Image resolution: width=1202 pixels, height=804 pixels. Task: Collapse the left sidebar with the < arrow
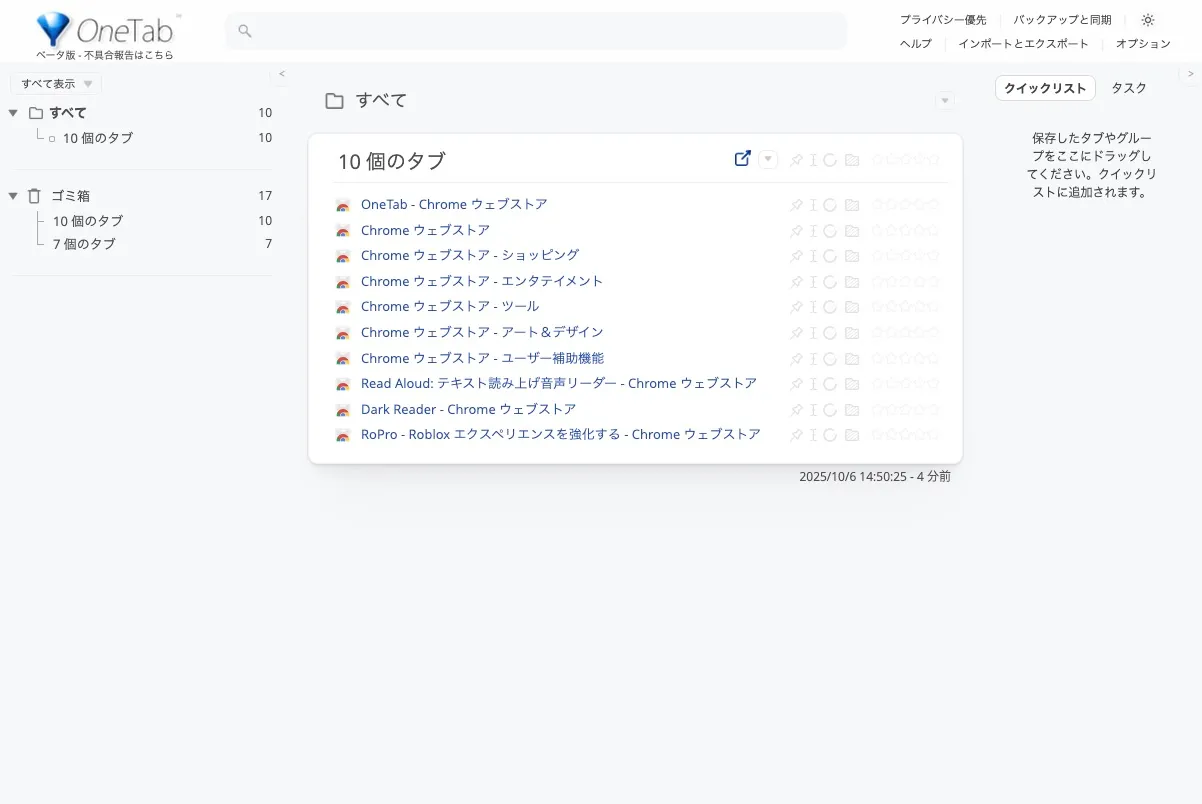pos(282,74)
